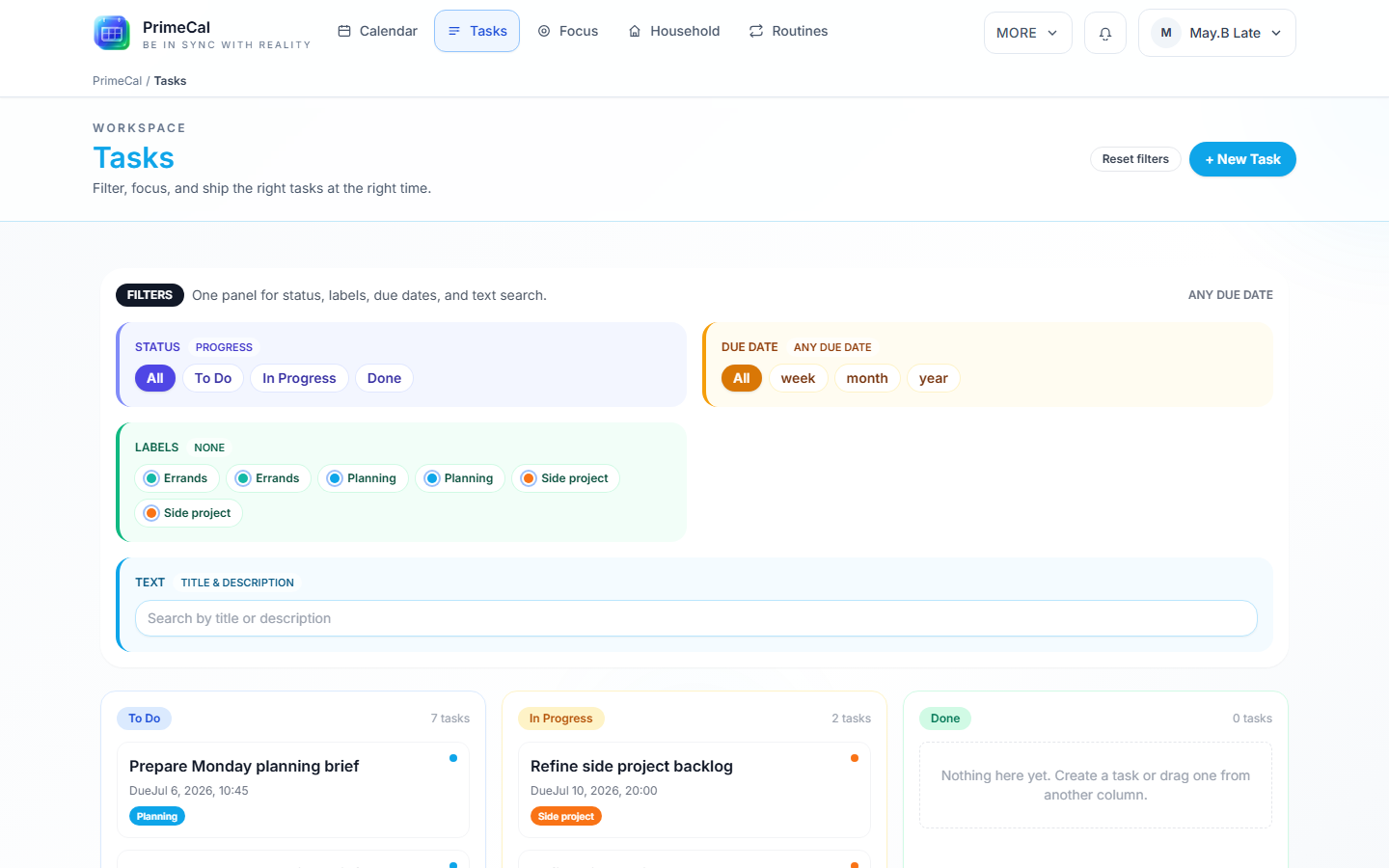Click the Planning tag on Monday brief task

pyautogui.click(x=157, y=816)
